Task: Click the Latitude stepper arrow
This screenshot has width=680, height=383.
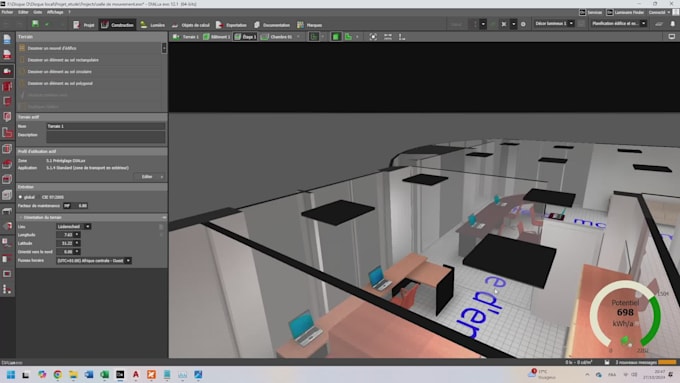Action: 77,243
